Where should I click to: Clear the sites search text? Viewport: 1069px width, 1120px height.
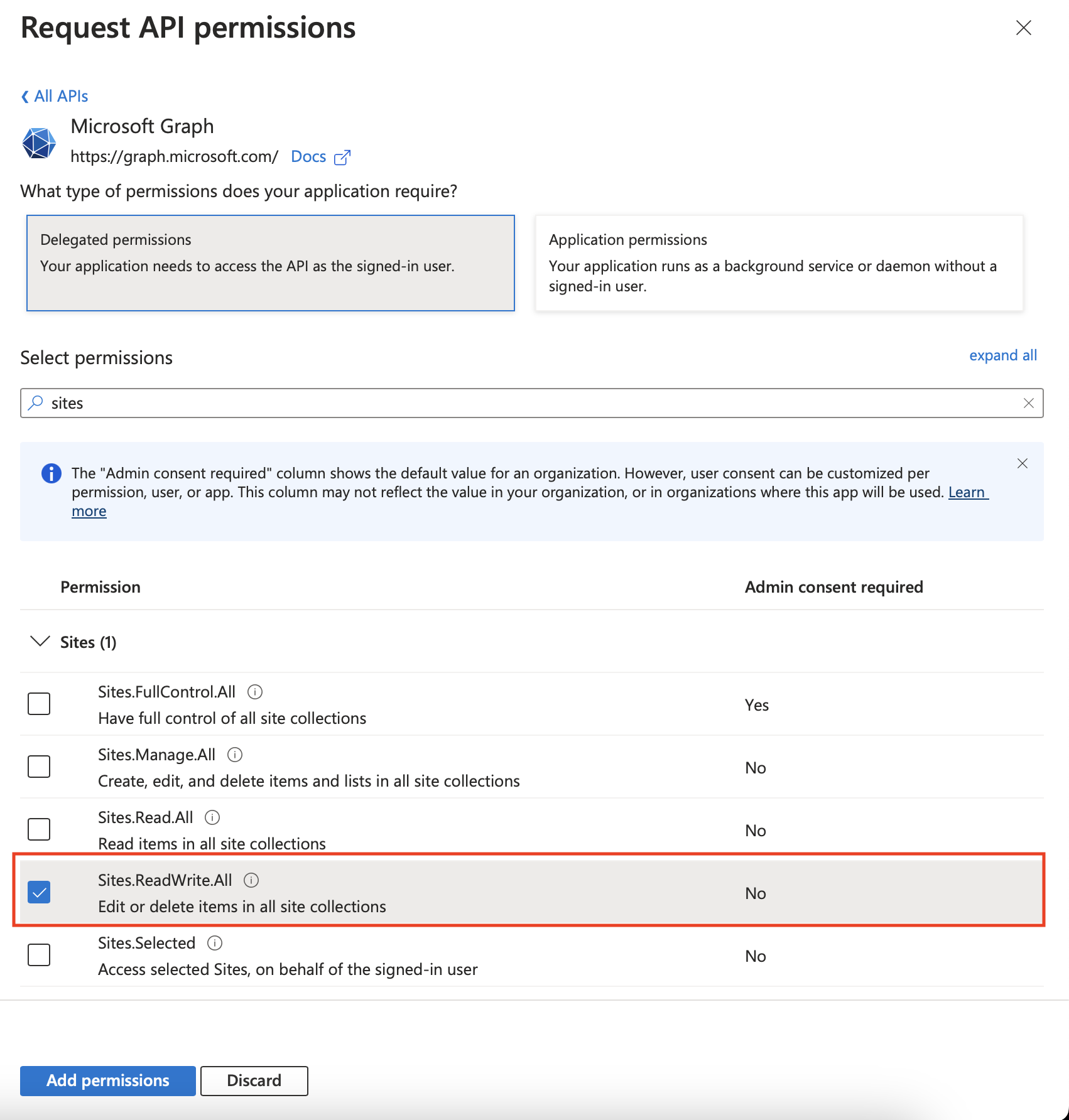[1028, 403]
